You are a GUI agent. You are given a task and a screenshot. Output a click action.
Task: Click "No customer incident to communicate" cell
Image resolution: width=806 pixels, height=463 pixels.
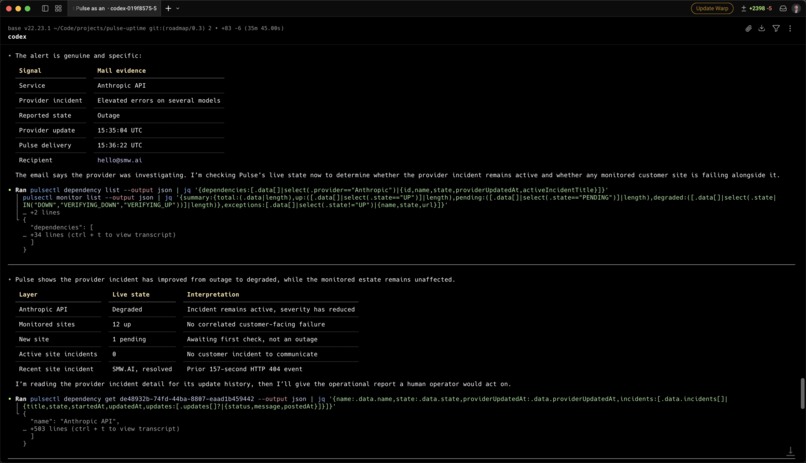252,354
